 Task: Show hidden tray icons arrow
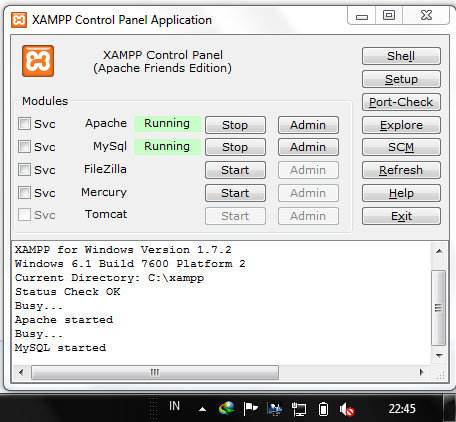tap(202, 409)
